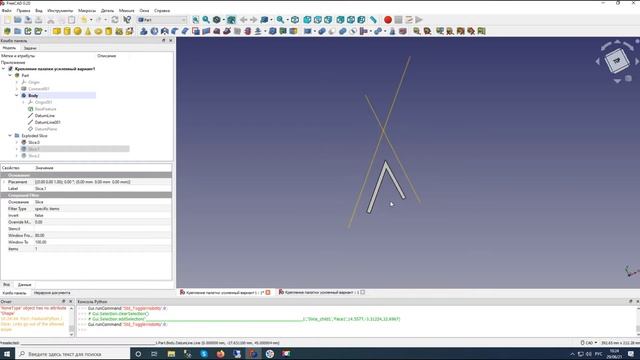640x360 pixels.
Task: Click the Measure linear icon
Action: pos(416,31)
